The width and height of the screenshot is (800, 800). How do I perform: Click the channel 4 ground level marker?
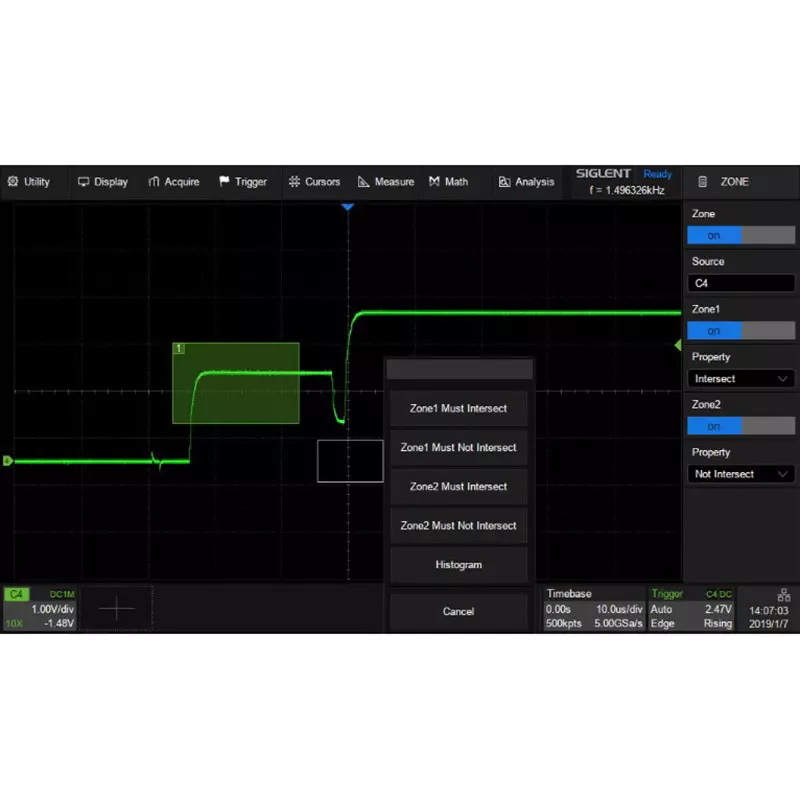(x=8, y=461)
